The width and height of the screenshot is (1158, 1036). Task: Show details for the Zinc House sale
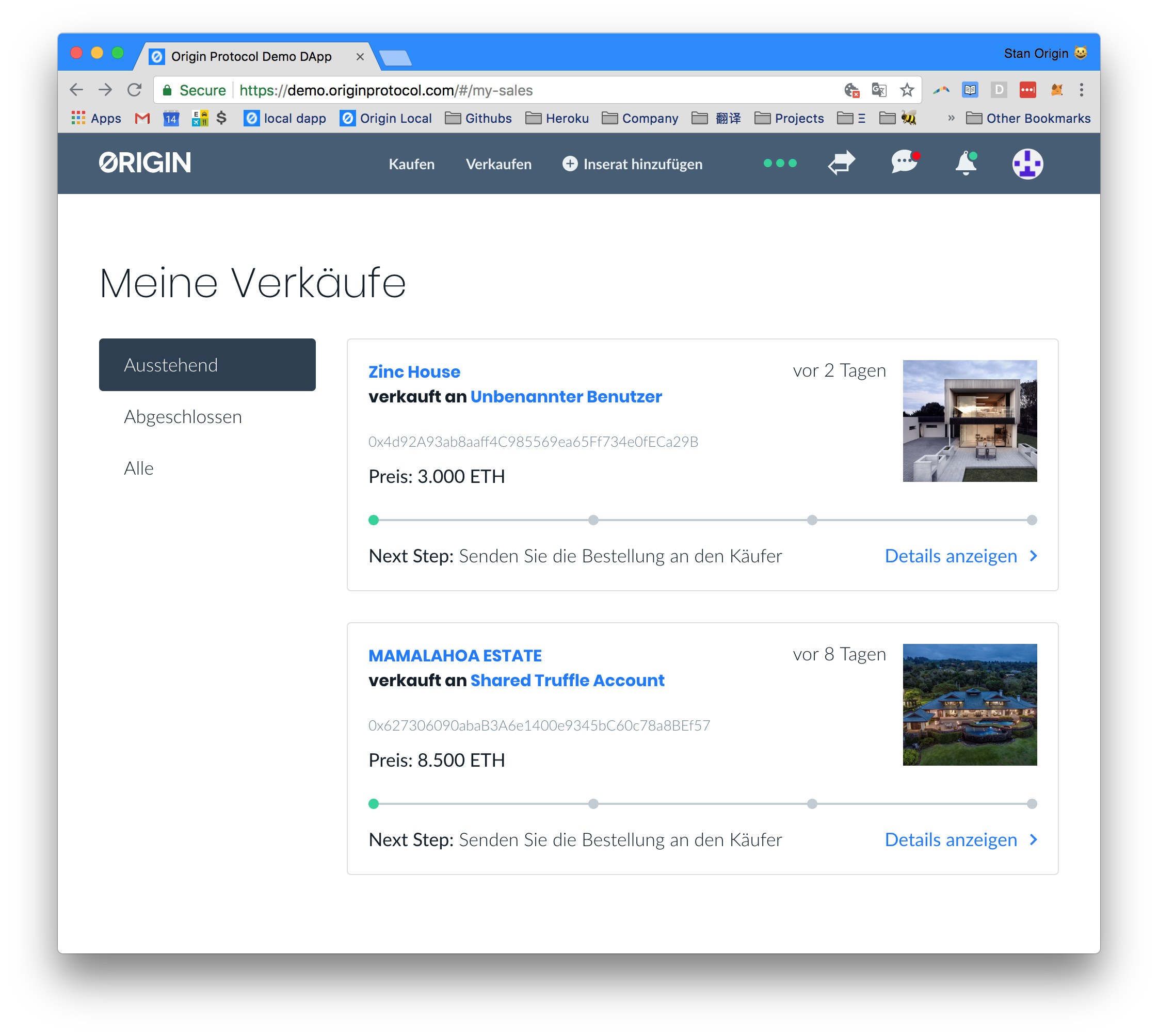pos(961,556)
